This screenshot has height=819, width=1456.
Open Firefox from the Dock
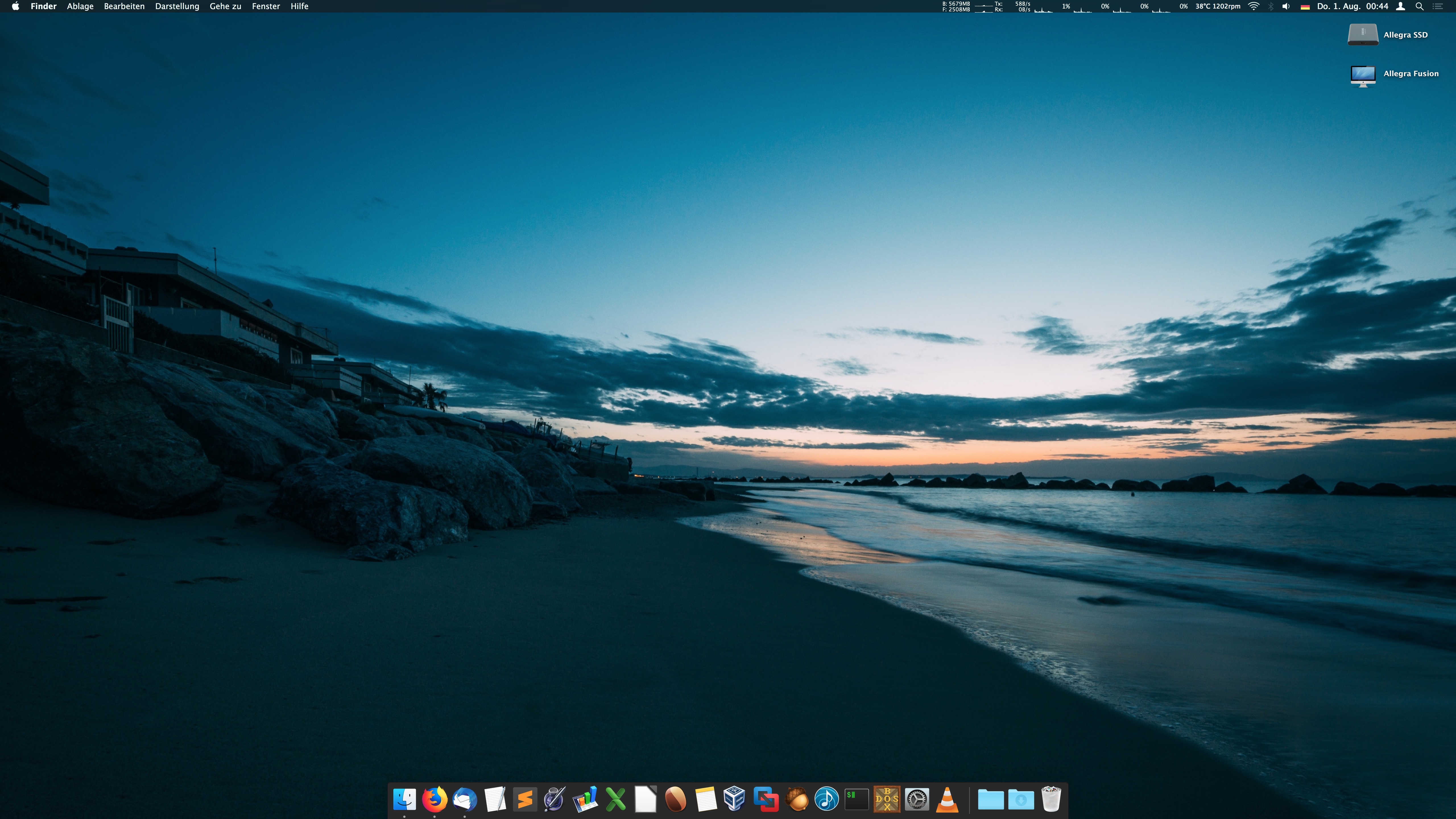(x=434, y=799)
